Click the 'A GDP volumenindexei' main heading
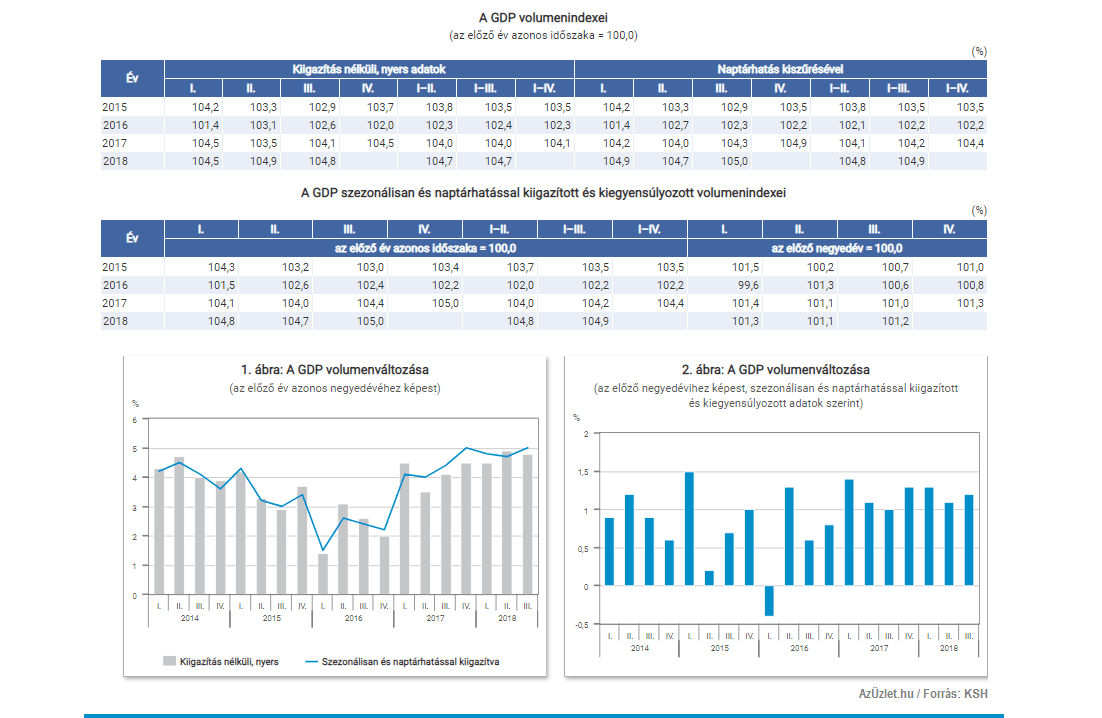 [543, 17]
